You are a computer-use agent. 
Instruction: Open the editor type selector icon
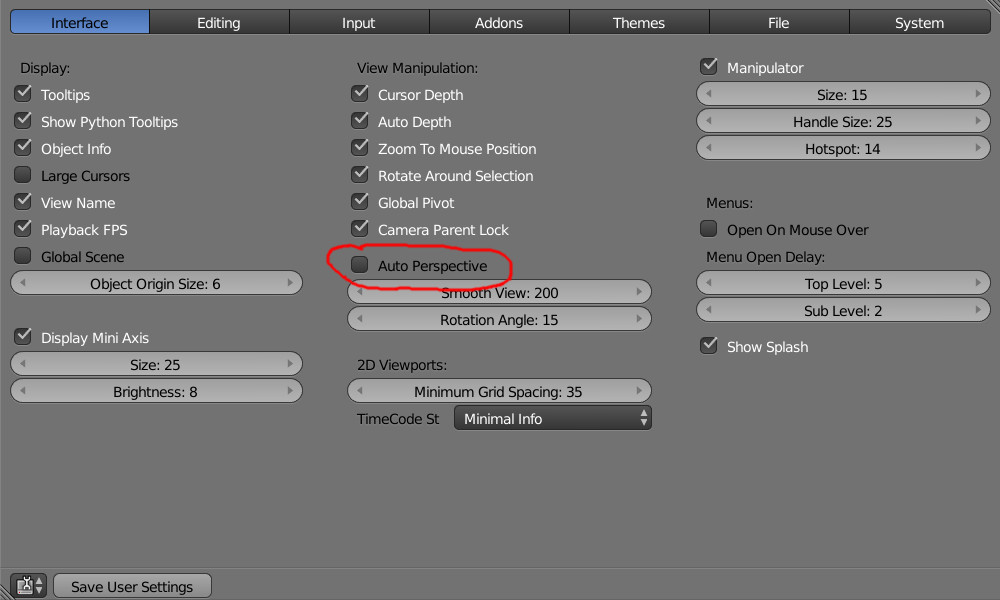[28, 586]
